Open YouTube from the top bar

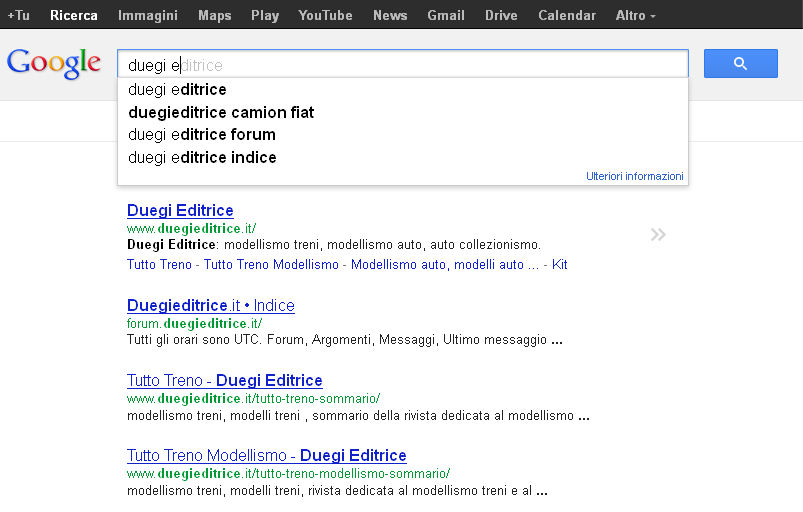coord(325,15)
